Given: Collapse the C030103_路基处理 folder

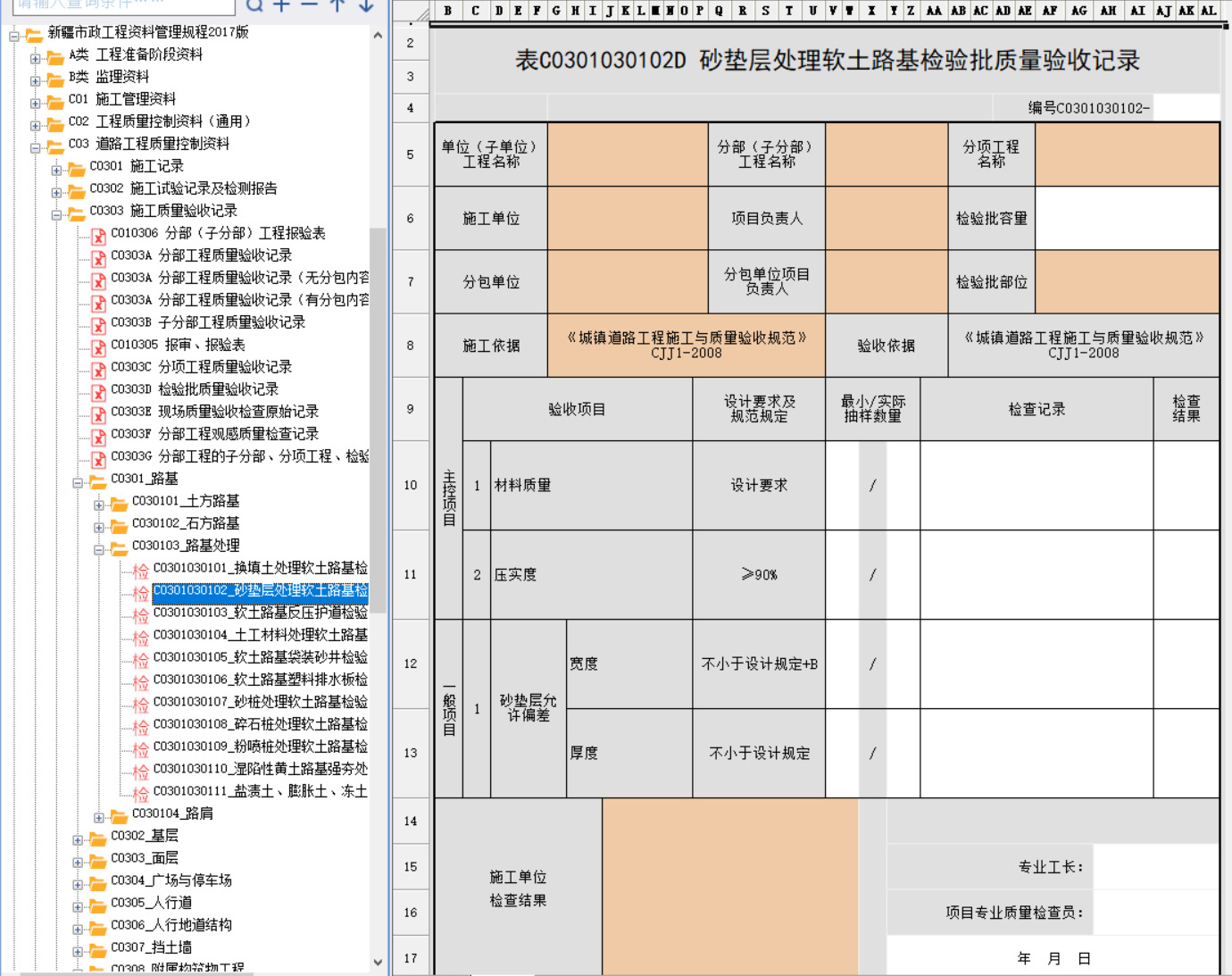Looking at the screenshot, I should [99, 549].
